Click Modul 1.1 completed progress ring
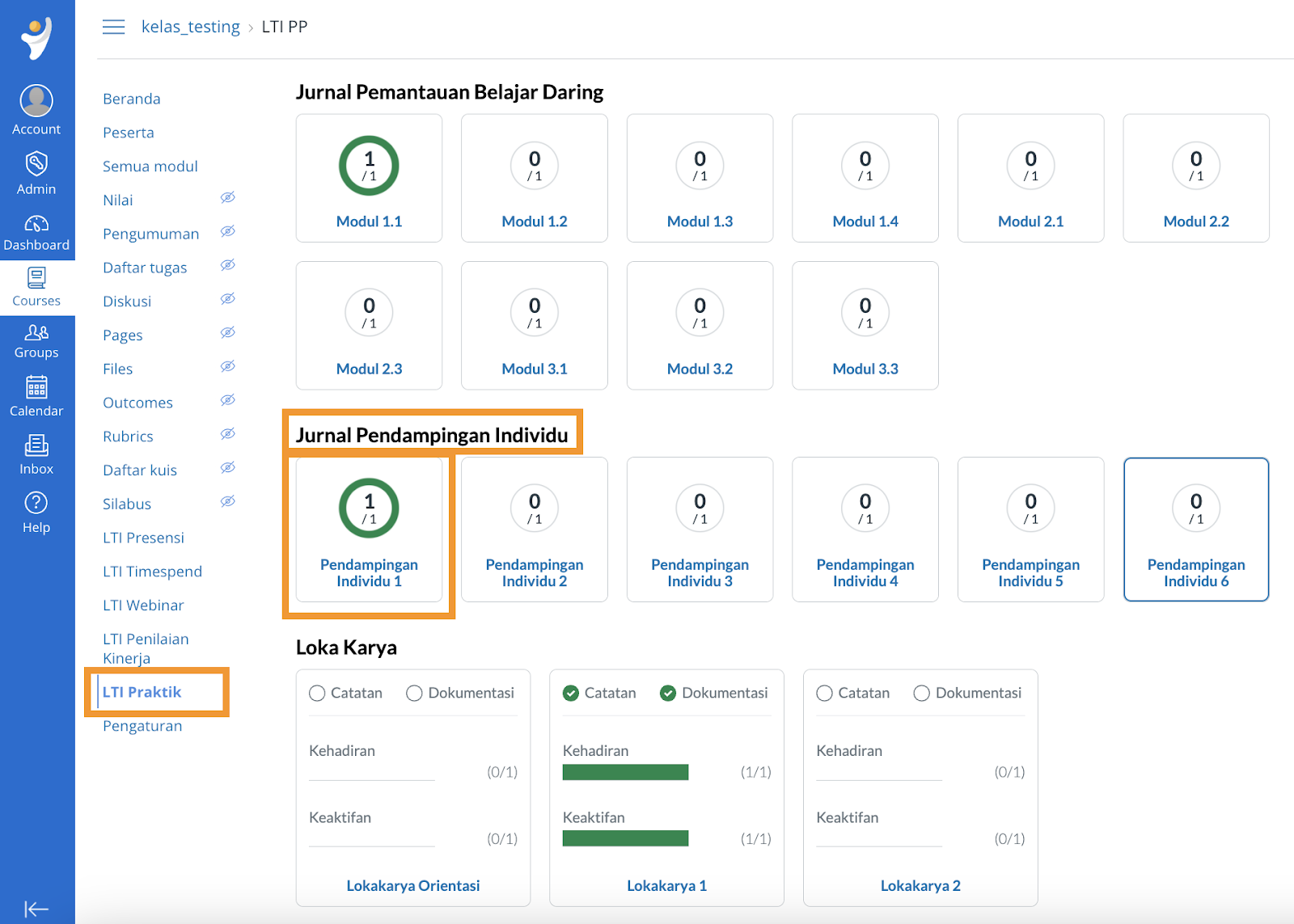Image resolution: width=1294 pixels, height=924 pixels. [x=369, y=166]
